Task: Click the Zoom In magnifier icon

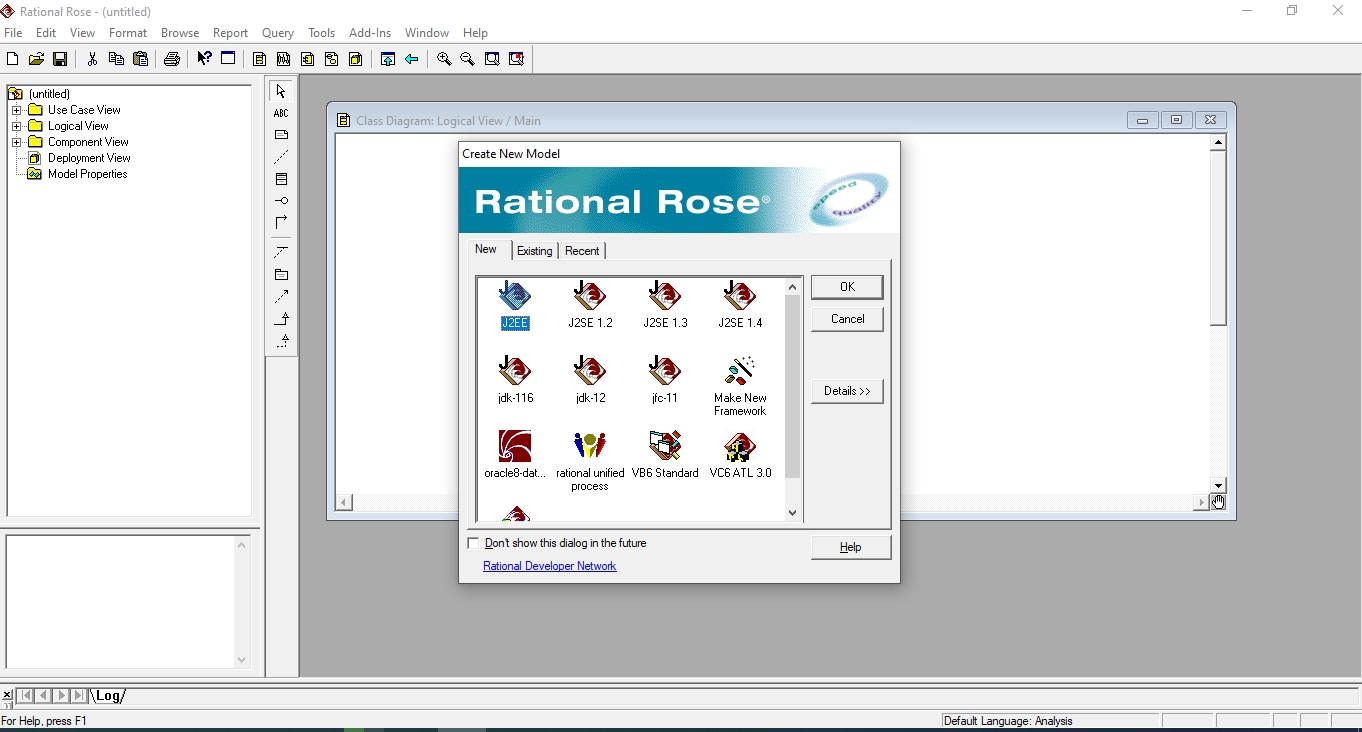Action: click(444, 59)
